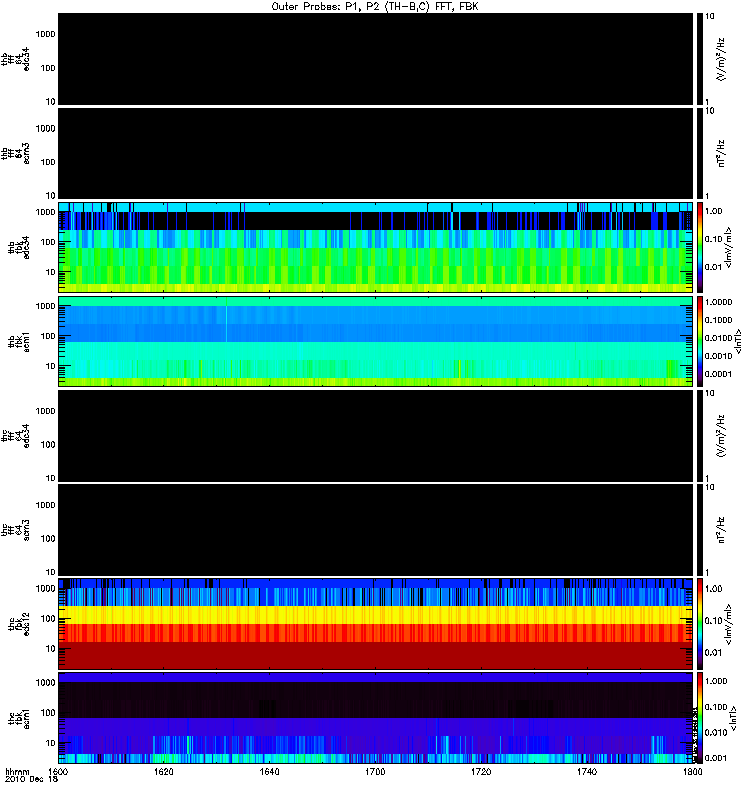Click the "hhmm" time format label

click(x=17, y=771)
